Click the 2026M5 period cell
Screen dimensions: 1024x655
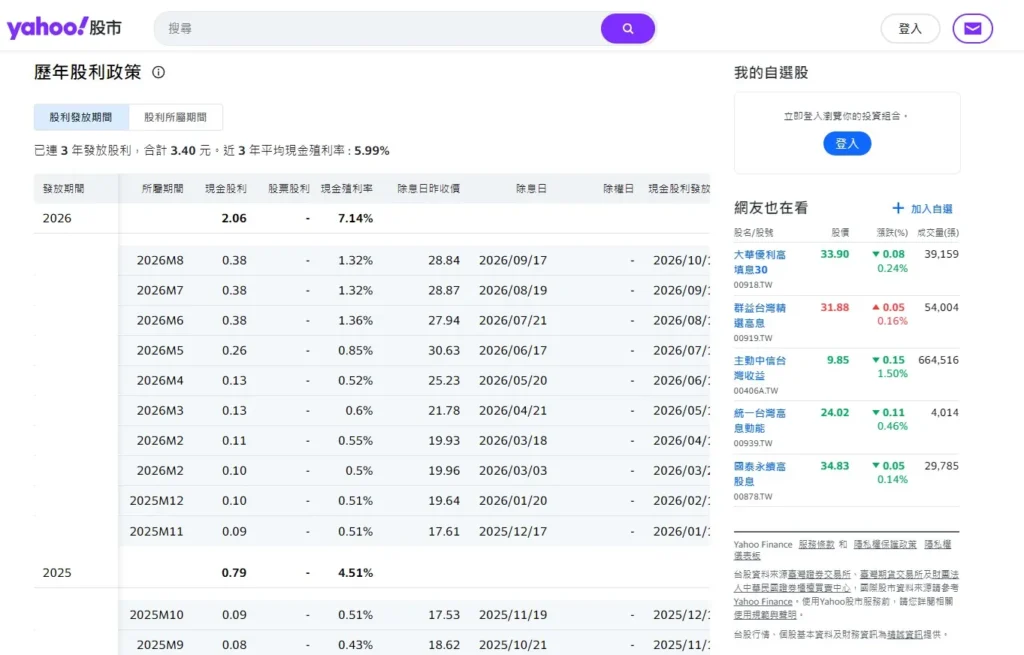pos(160,351)
